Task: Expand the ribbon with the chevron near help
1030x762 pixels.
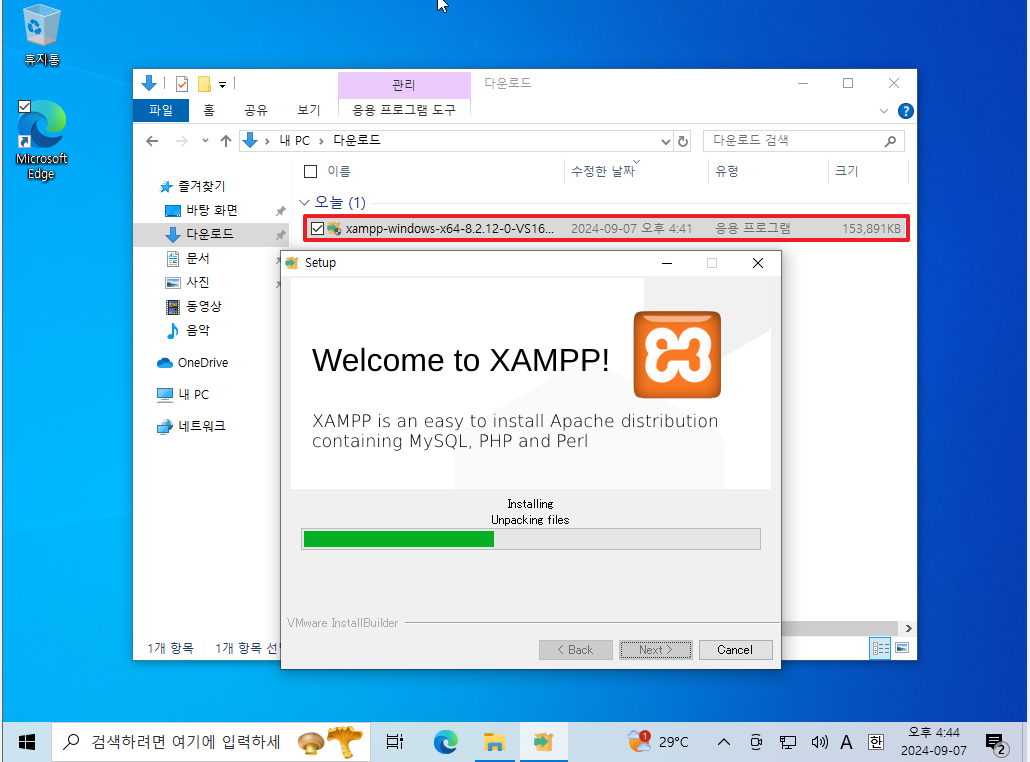Action: pos(884,111)
